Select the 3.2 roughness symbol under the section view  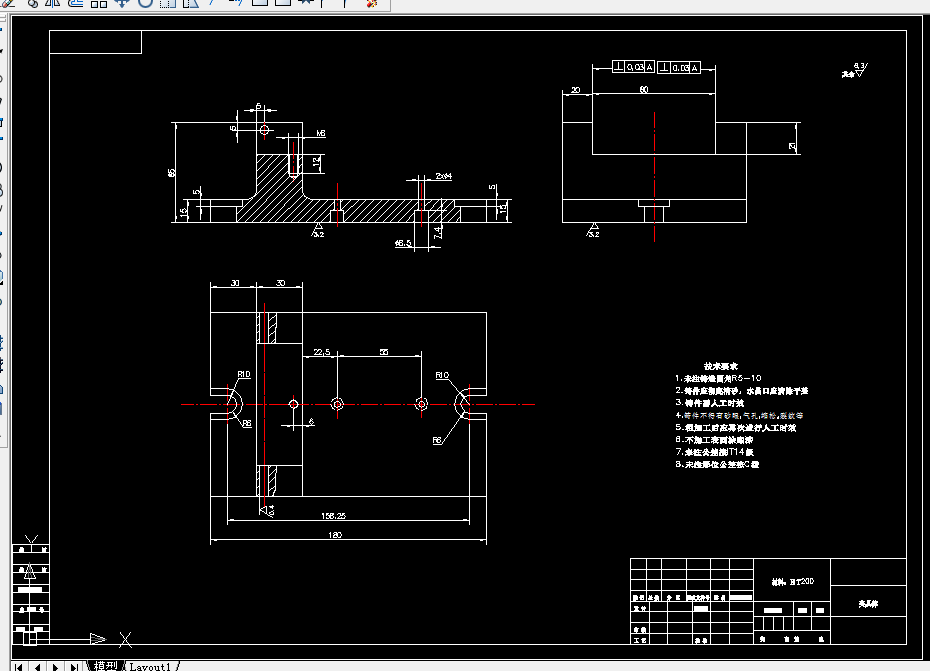(x=319, y=231)
